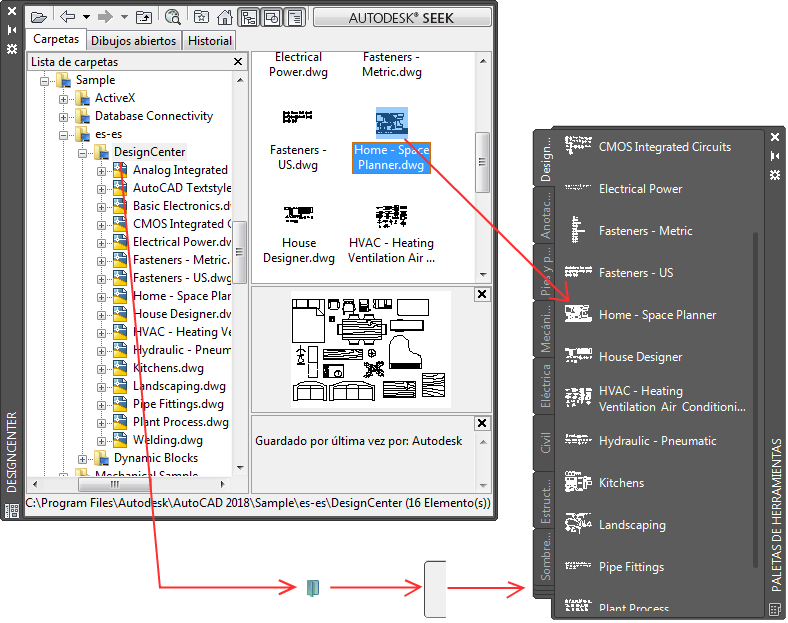Close the description pane
The height and width of the screenshot is (623, 788).
click(481, 423)
